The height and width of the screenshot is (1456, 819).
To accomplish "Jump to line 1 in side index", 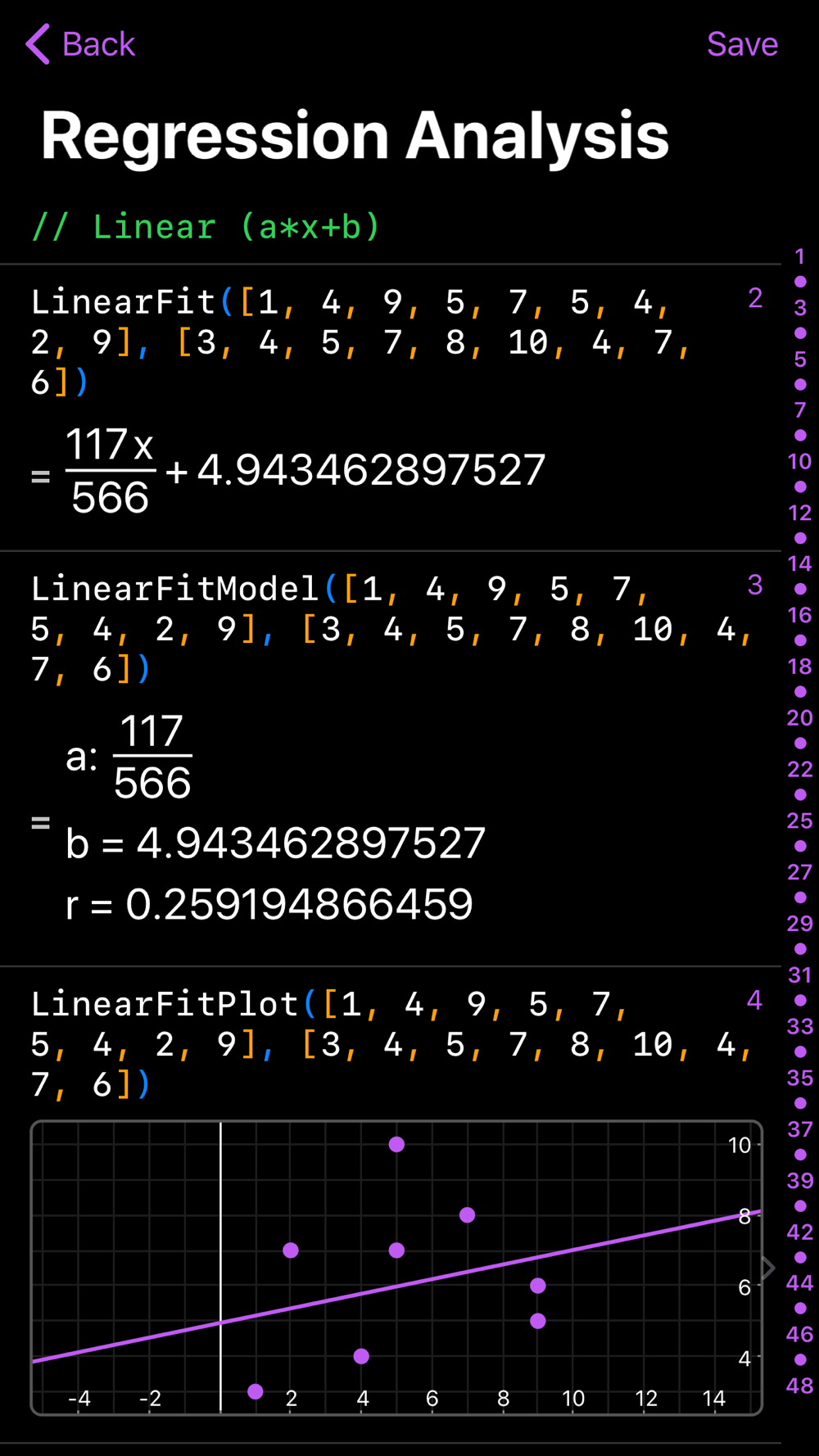I will pyautogui.click(x=800, y=257).
